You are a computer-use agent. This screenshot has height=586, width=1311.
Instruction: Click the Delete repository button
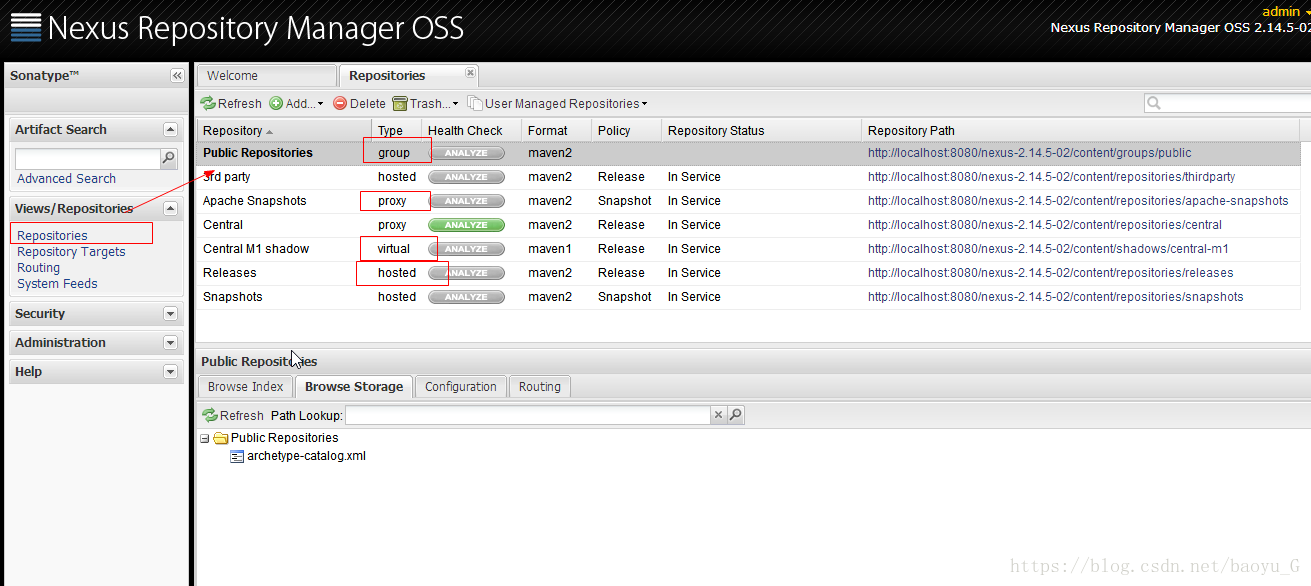click(359, 103)
